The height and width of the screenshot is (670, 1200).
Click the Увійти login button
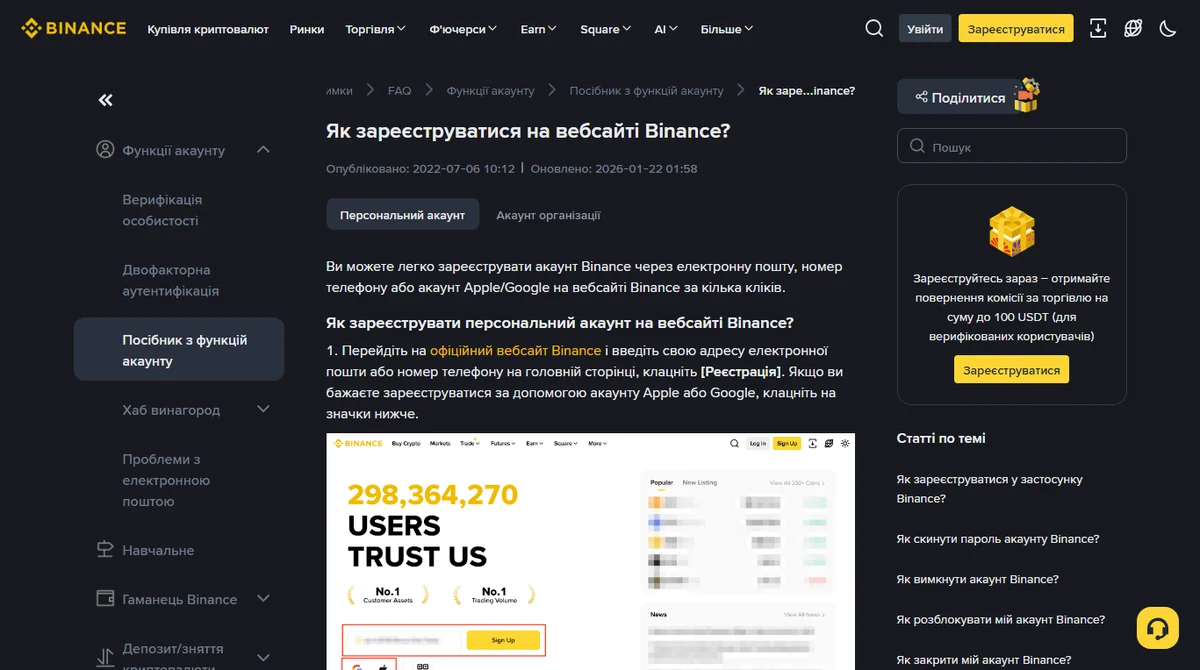pos(925,28)
